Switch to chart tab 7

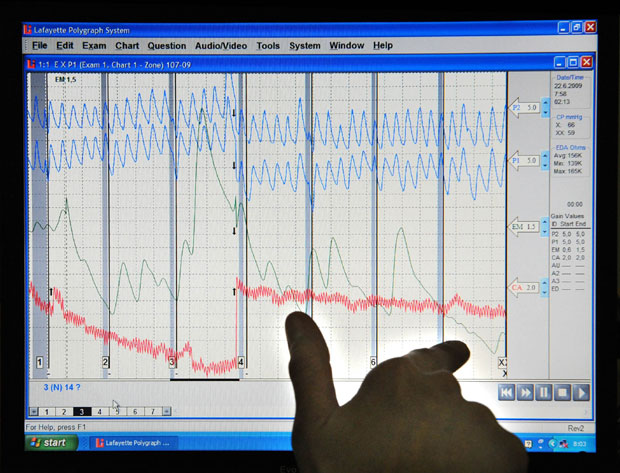coord(152,411)
